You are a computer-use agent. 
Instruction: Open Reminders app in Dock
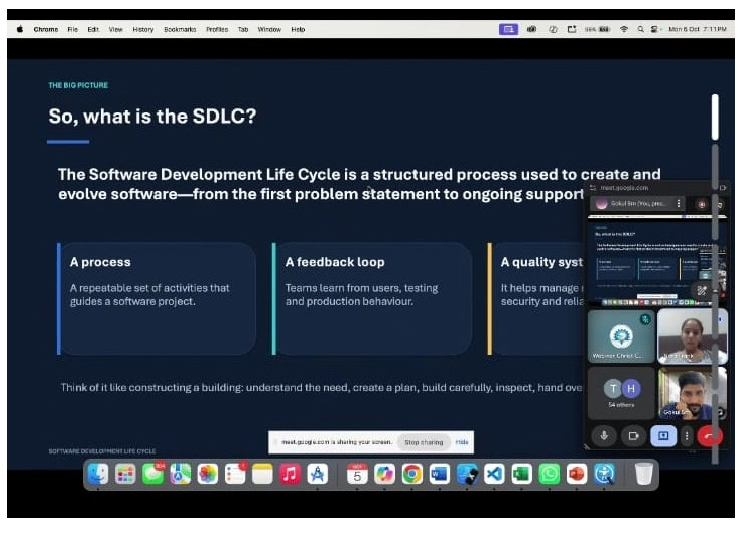(x=235, y=474)
